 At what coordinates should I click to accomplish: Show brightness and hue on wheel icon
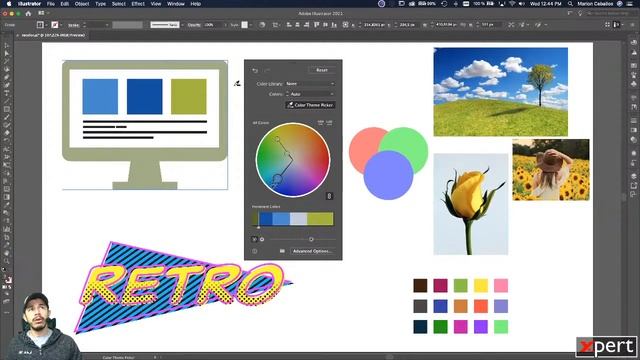click(329, 122)
